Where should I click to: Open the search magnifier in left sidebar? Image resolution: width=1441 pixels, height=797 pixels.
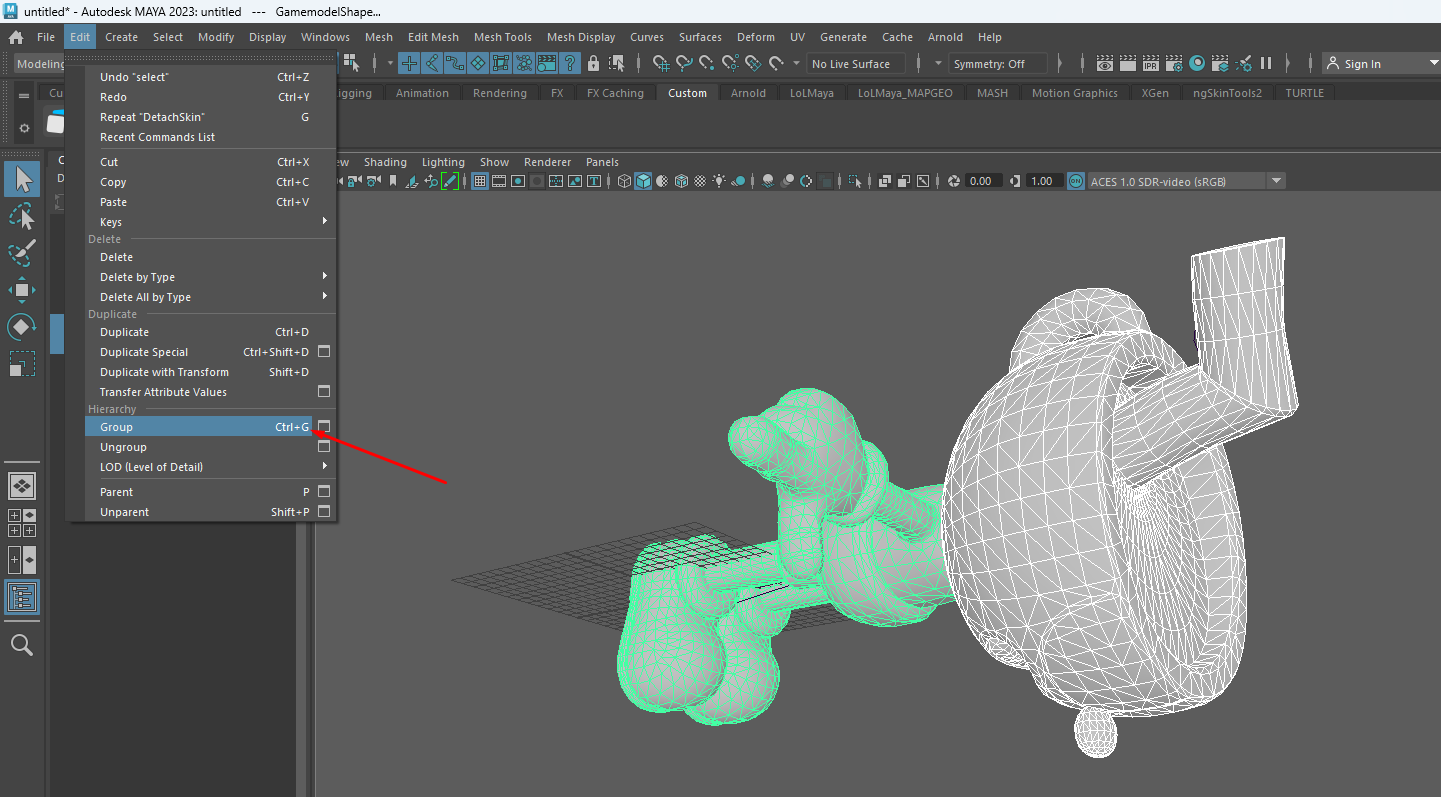22,645
